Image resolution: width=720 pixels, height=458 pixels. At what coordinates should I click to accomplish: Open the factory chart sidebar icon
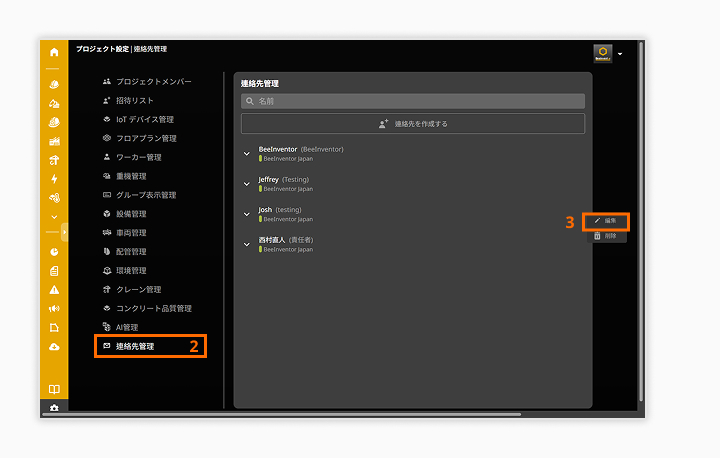click(54, 141)
